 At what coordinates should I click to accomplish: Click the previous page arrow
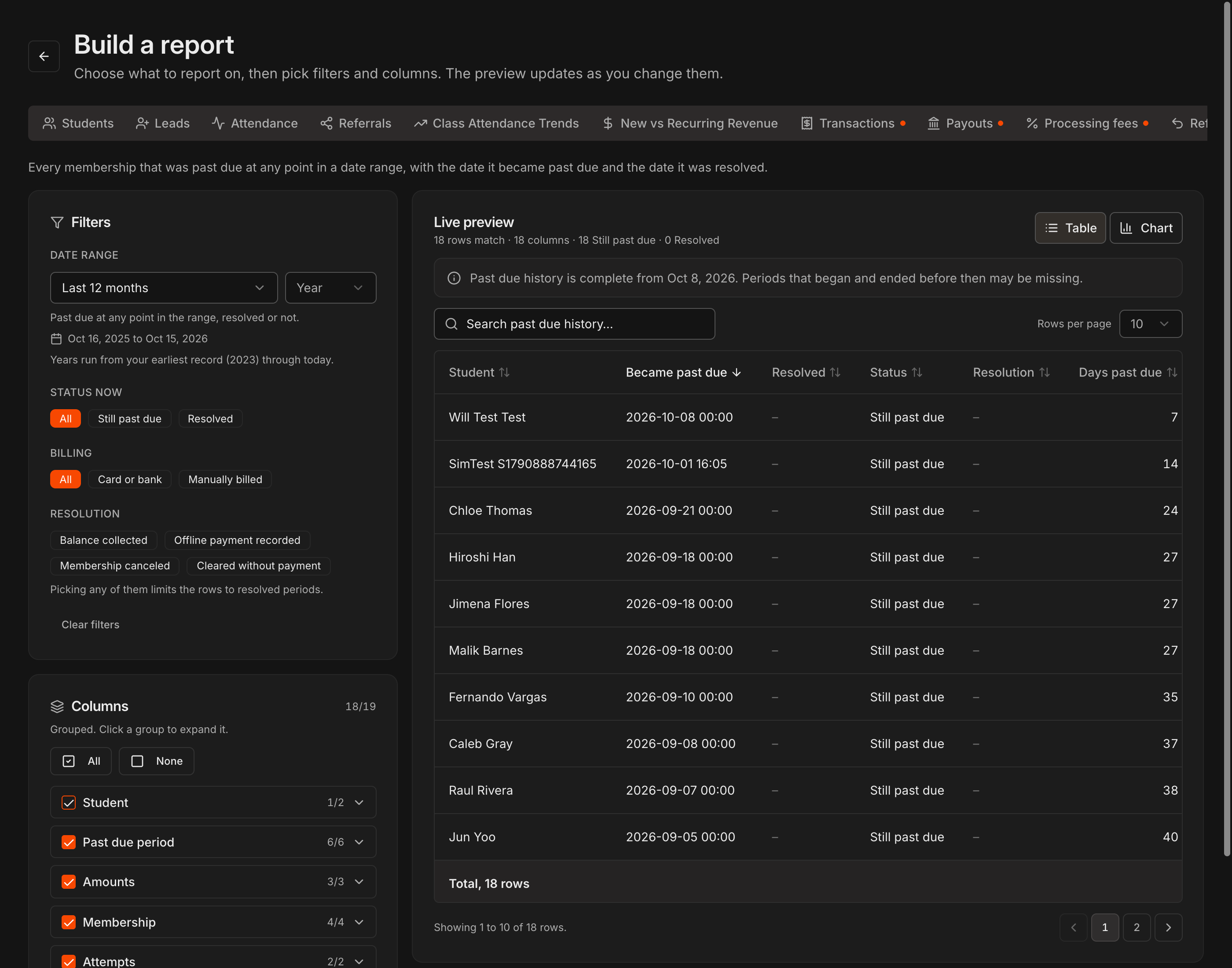(1073, 927)
